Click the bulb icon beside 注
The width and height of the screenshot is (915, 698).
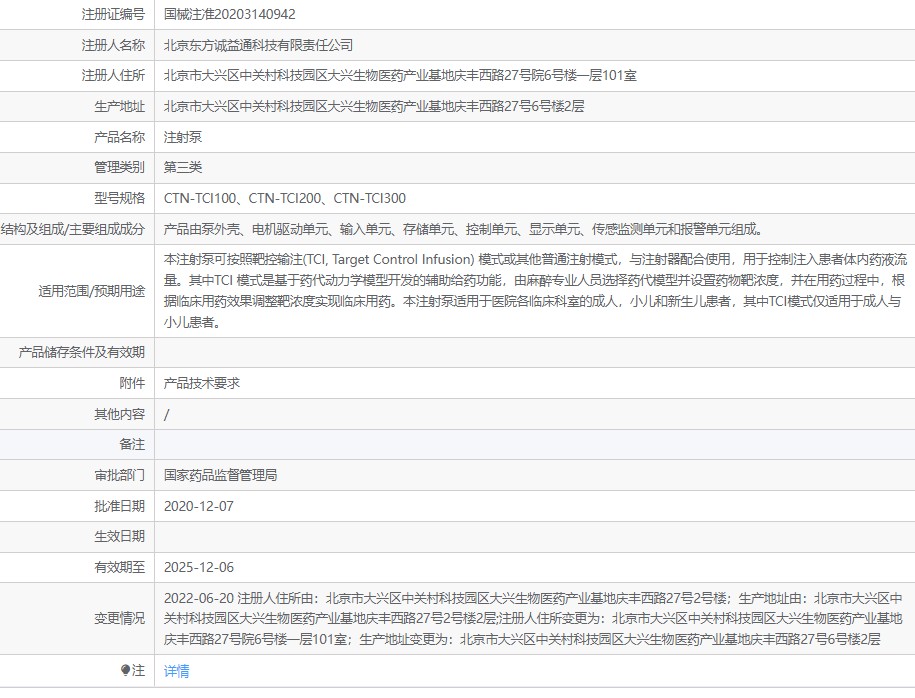click(x=125, y=671)
